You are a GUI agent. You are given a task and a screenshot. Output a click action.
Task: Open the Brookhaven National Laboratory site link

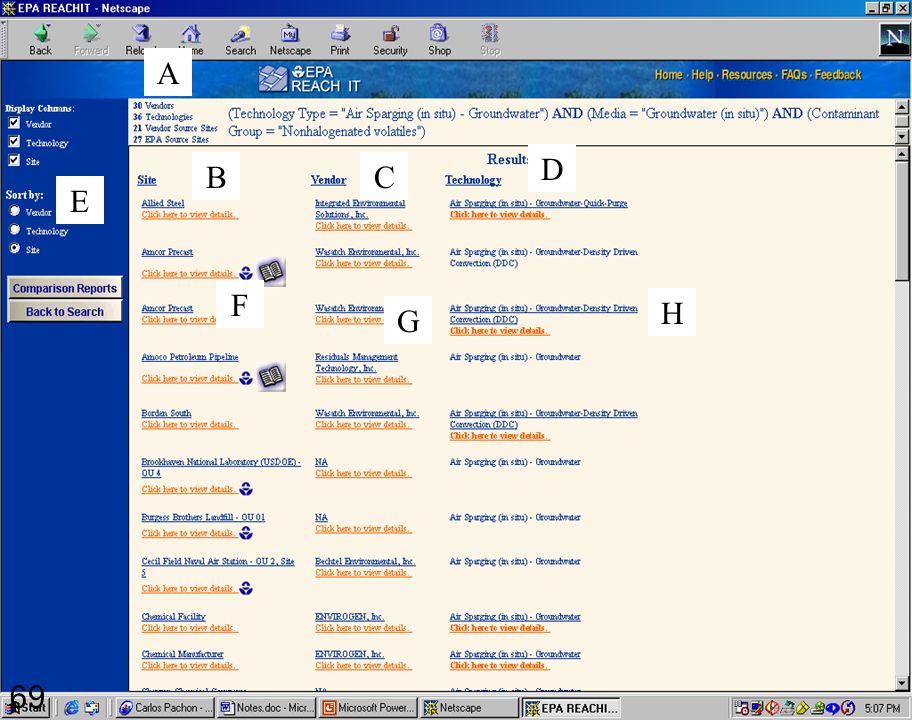221,467
